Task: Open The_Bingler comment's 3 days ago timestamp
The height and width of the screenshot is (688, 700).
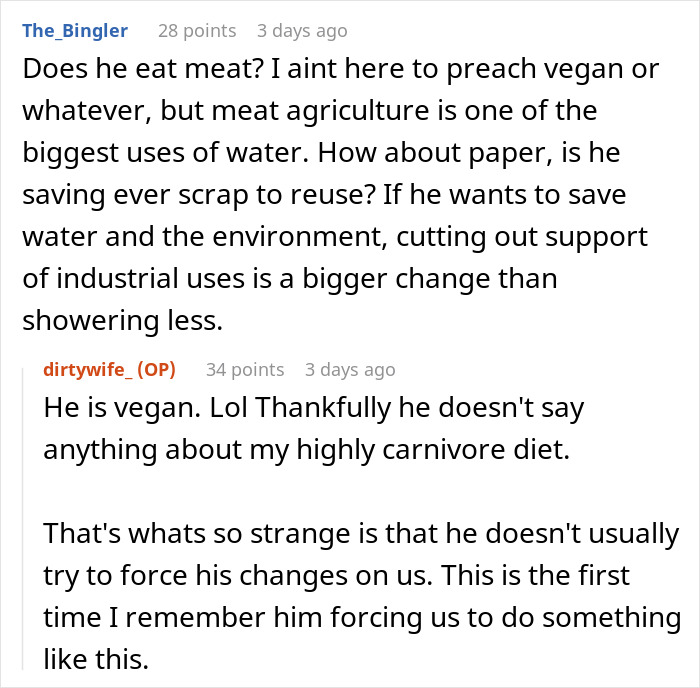Action: pyautogui.click(x=303, y=30)
